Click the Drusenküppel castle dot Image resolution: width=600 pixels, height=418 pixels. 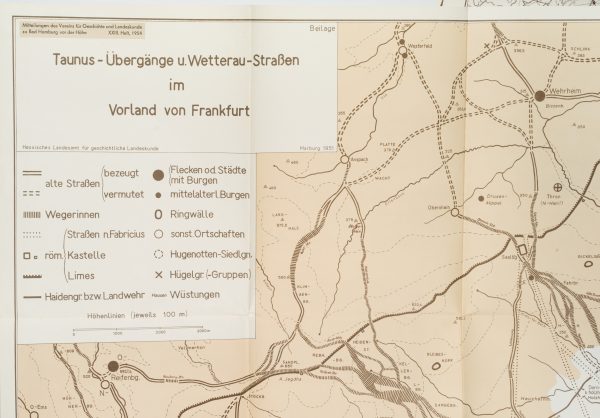tap(482, 198)
